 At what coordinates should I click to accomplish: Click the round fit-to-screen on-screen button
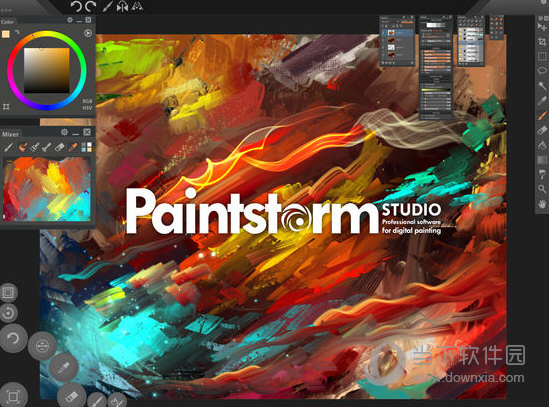coord(13,396)
